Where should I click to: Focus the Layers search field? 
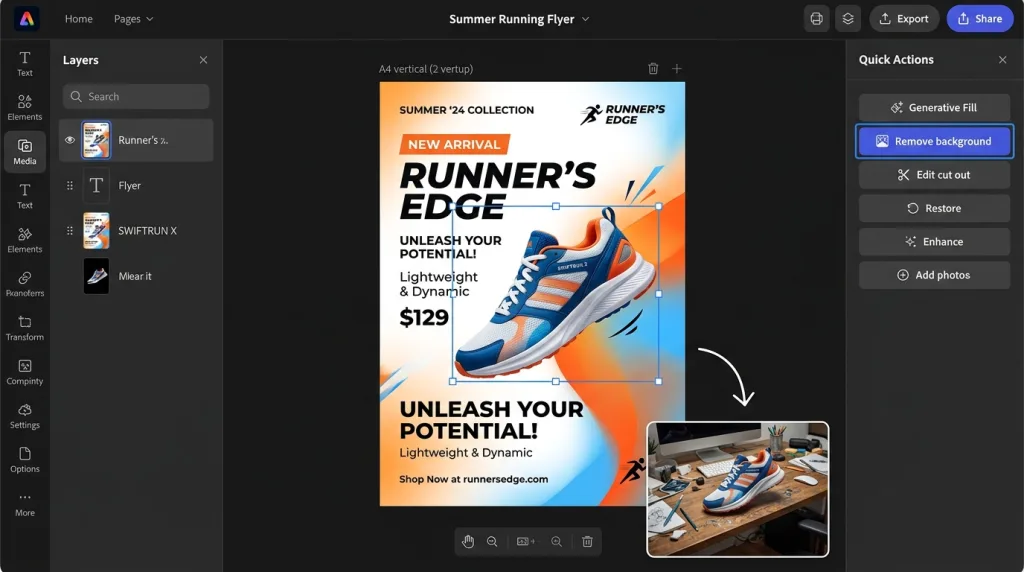136,97
